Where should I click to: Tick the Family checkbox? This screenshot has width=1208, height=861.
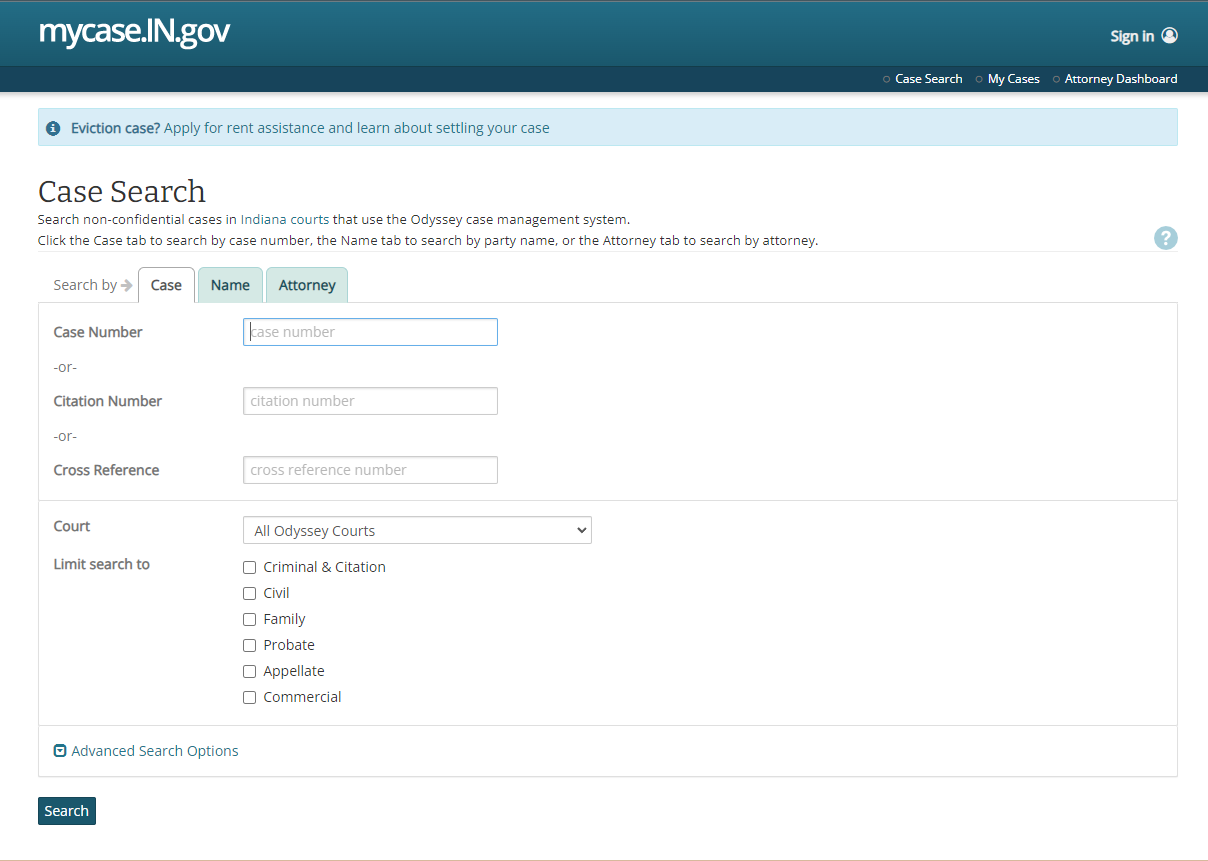[250, 619]
